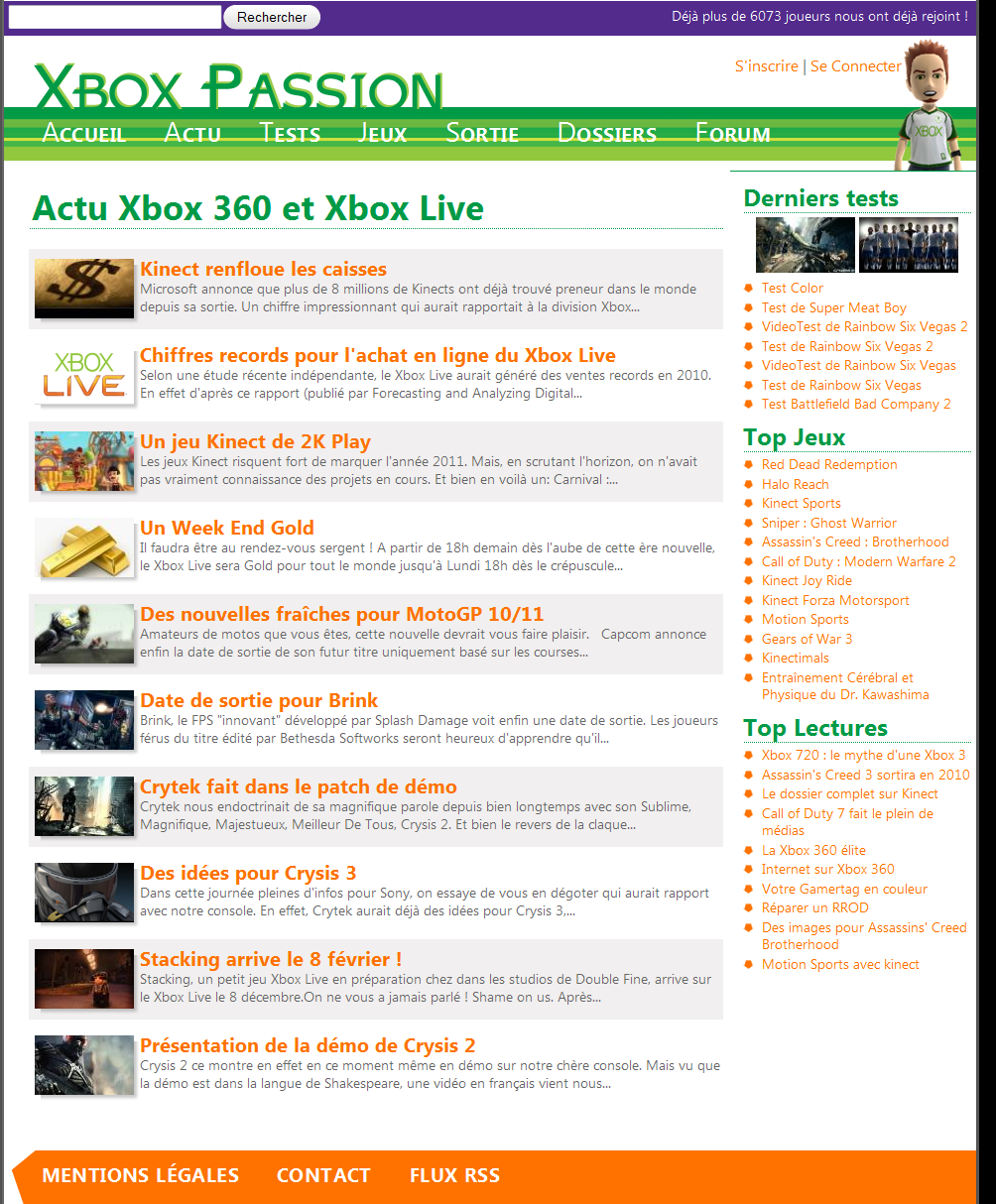The height and width of the screenshot is (1204, 996).
Task: Open Contact in footer
Action: [323, 1175]
